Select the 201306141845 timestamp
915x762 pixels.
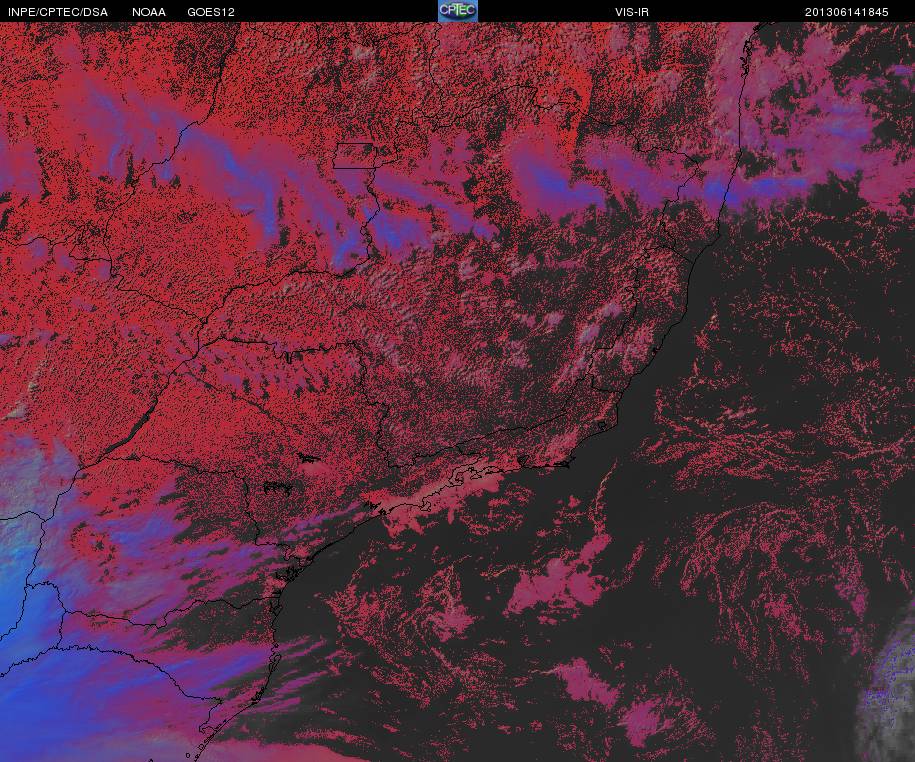click(x=847, y=12)
